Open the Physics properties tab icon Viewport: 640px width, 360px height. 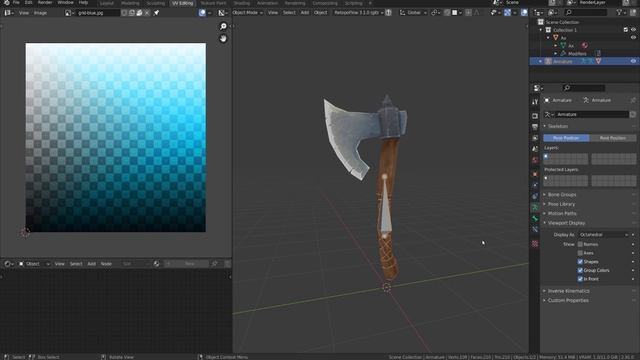(x=535, y=185)
